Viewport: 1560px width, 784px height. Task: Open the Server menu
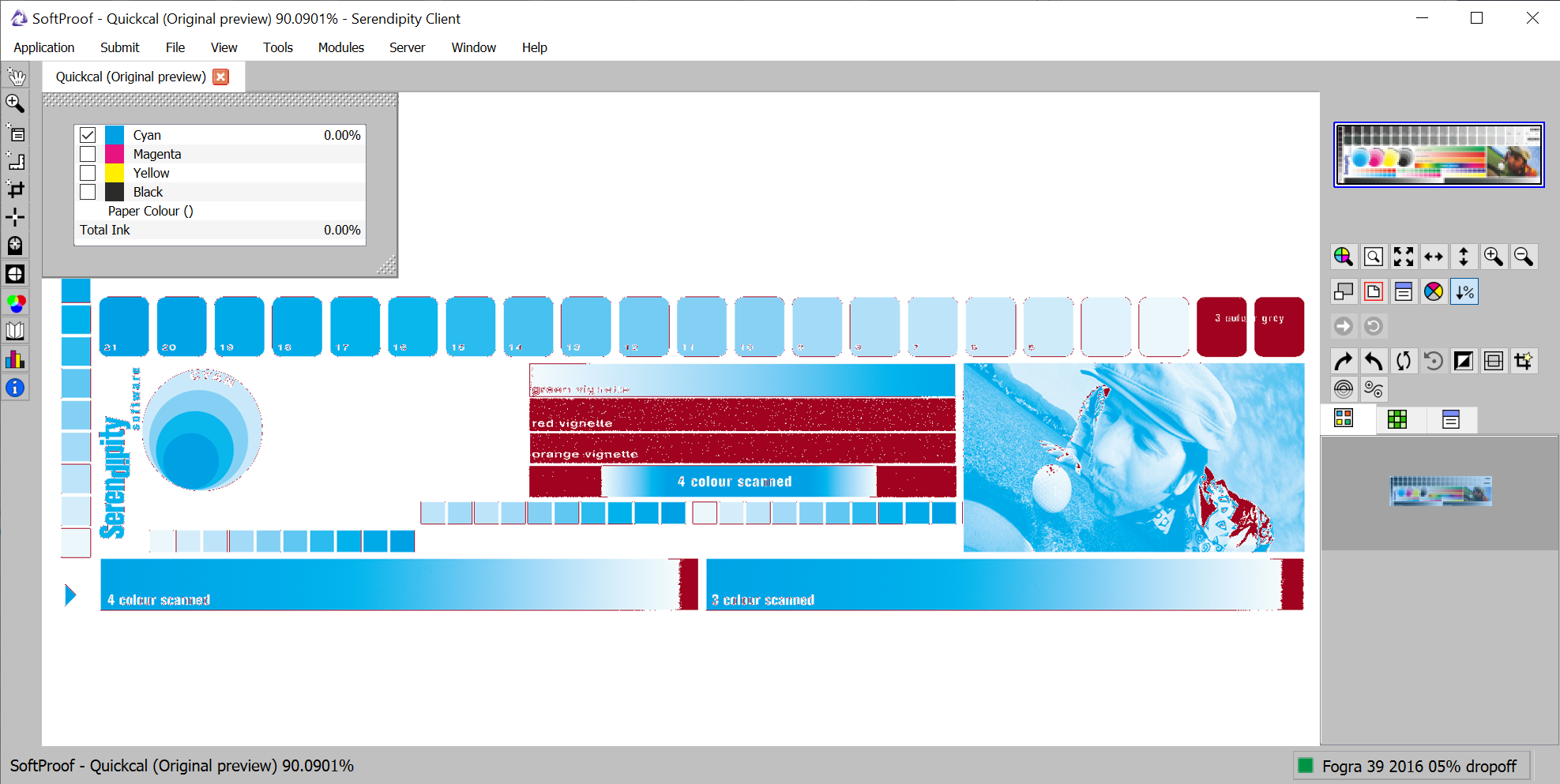click(x=407, y=47)
